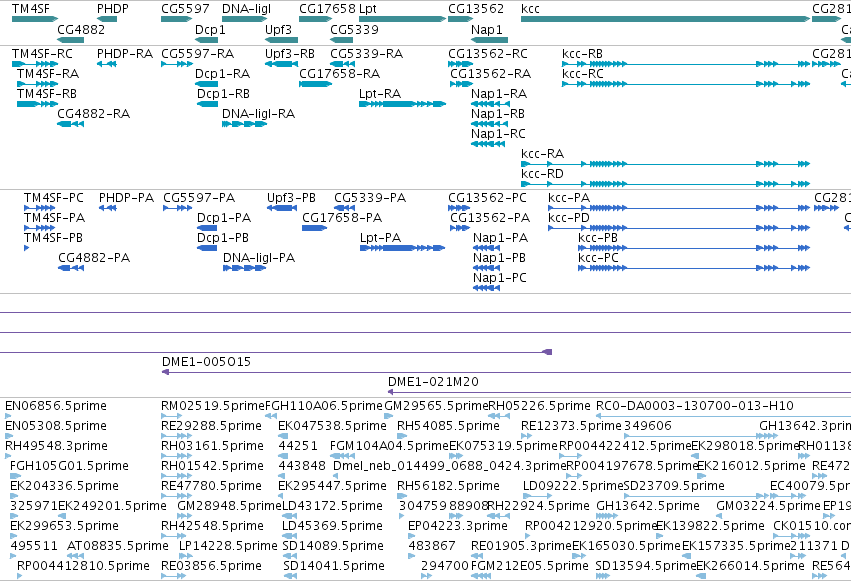851x581 pixels.
Task: Click the TM4SF-RC transcript label
Action: click(x=42, y=54)
